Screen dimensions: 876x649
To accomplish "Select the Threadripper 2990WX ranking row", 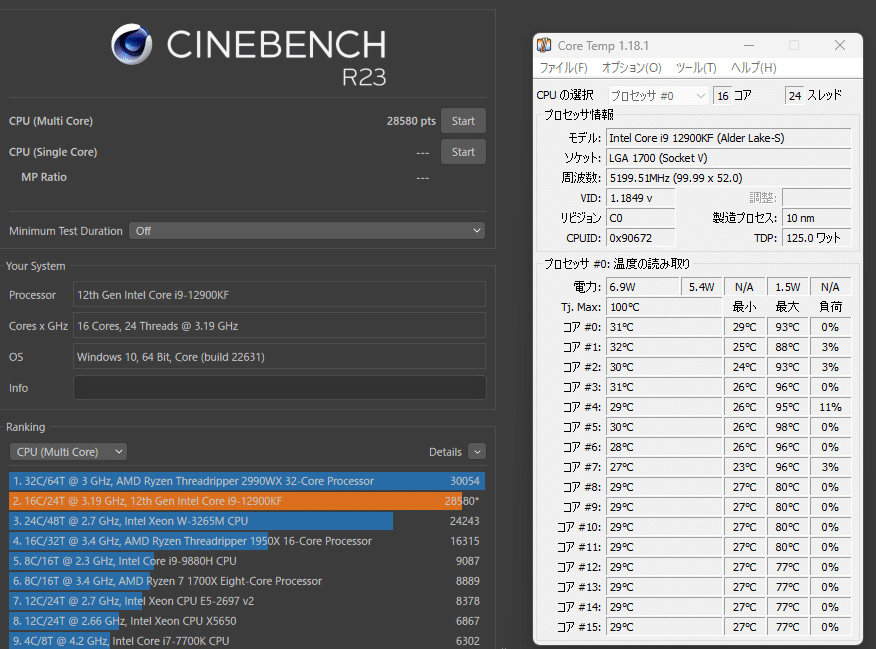I will point(247,481).
